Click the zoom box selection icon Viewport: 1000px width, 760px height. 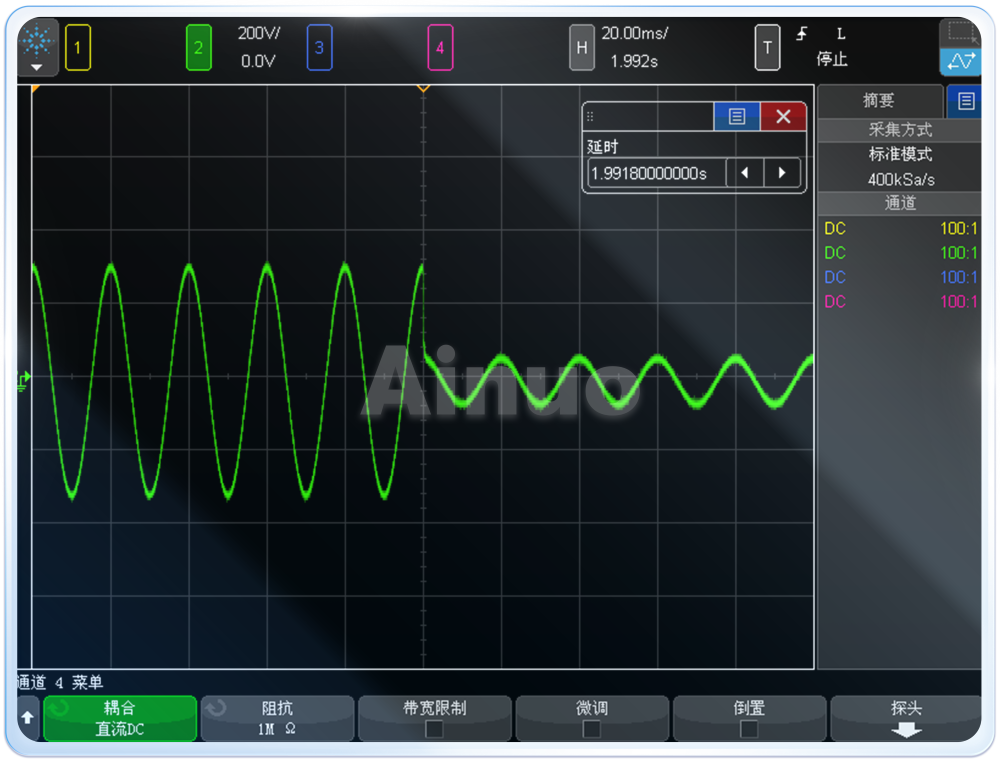point(960,33)
